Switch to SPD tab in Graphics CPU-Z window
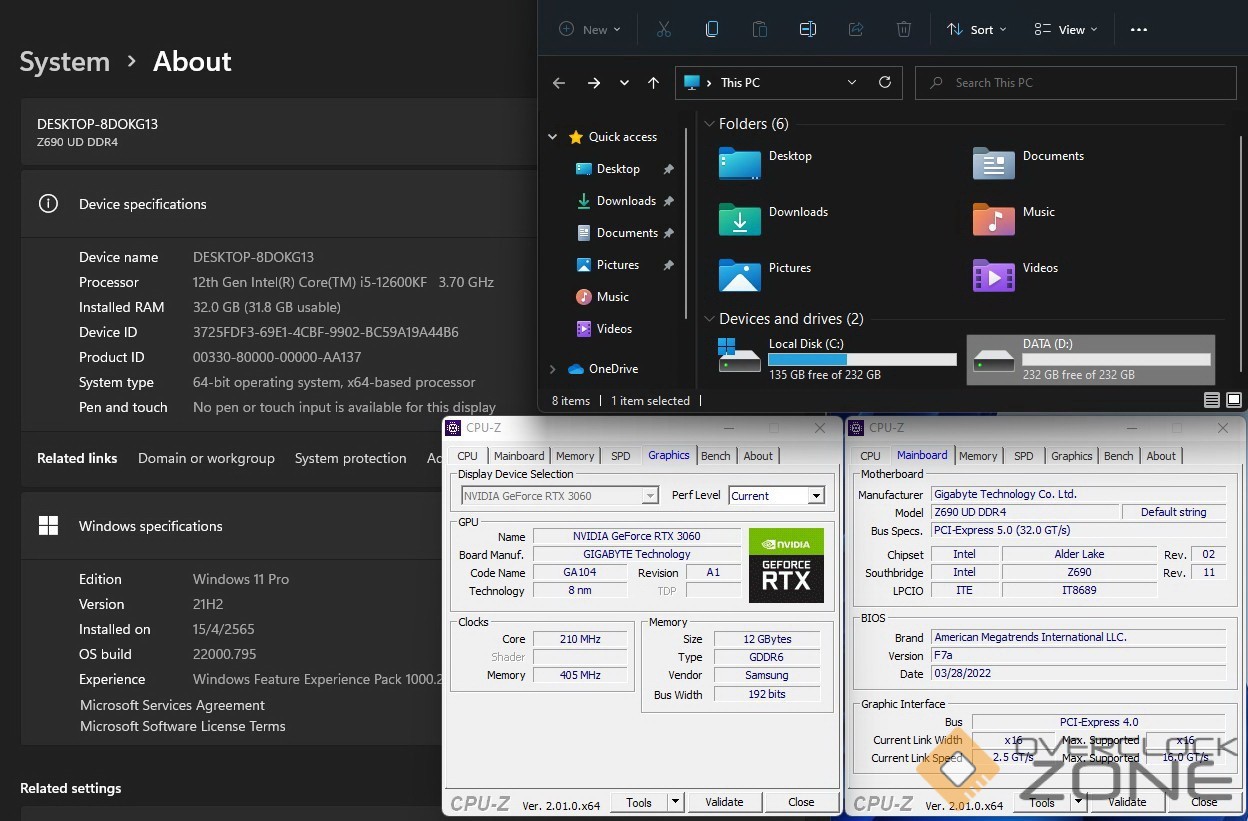Screen dimensions: 1248x821 tap(620, 456)
